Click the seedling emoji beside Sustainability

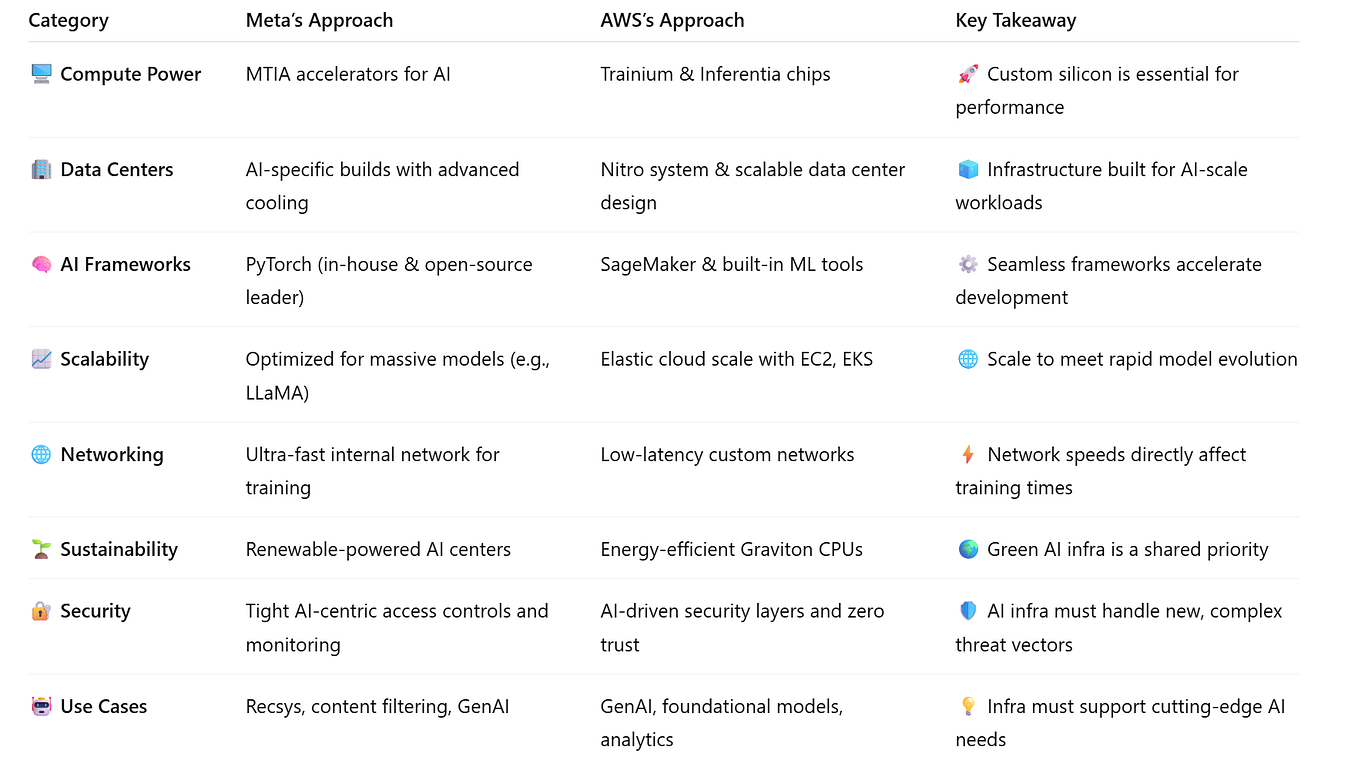coord(41,549)
